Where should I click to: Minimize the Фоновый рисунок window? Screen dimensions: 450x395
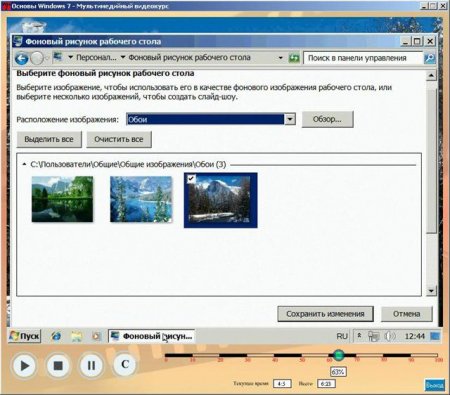point(405,41)
